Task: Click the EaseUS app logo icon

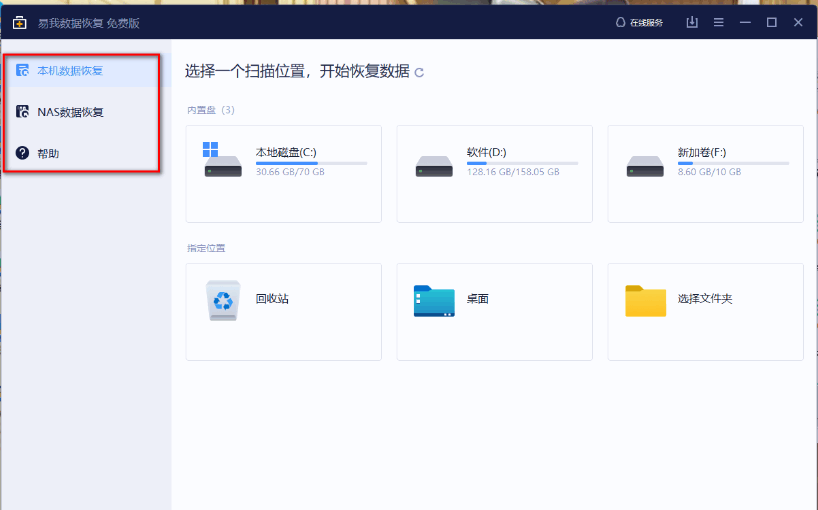Action: pyautogui.click(x=19, y=23)
